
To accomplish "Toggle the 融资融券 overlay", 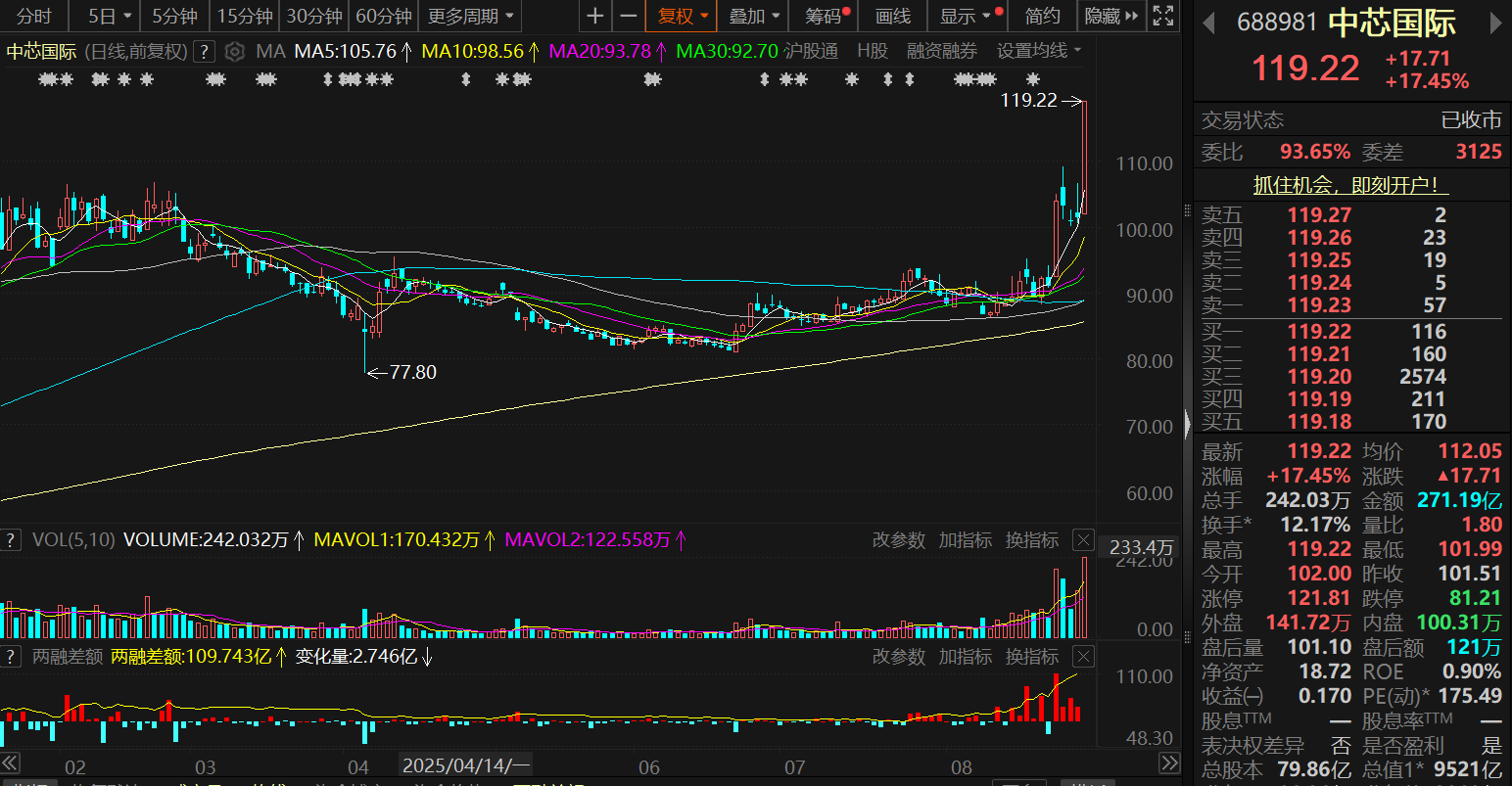I will coord(941,51).
